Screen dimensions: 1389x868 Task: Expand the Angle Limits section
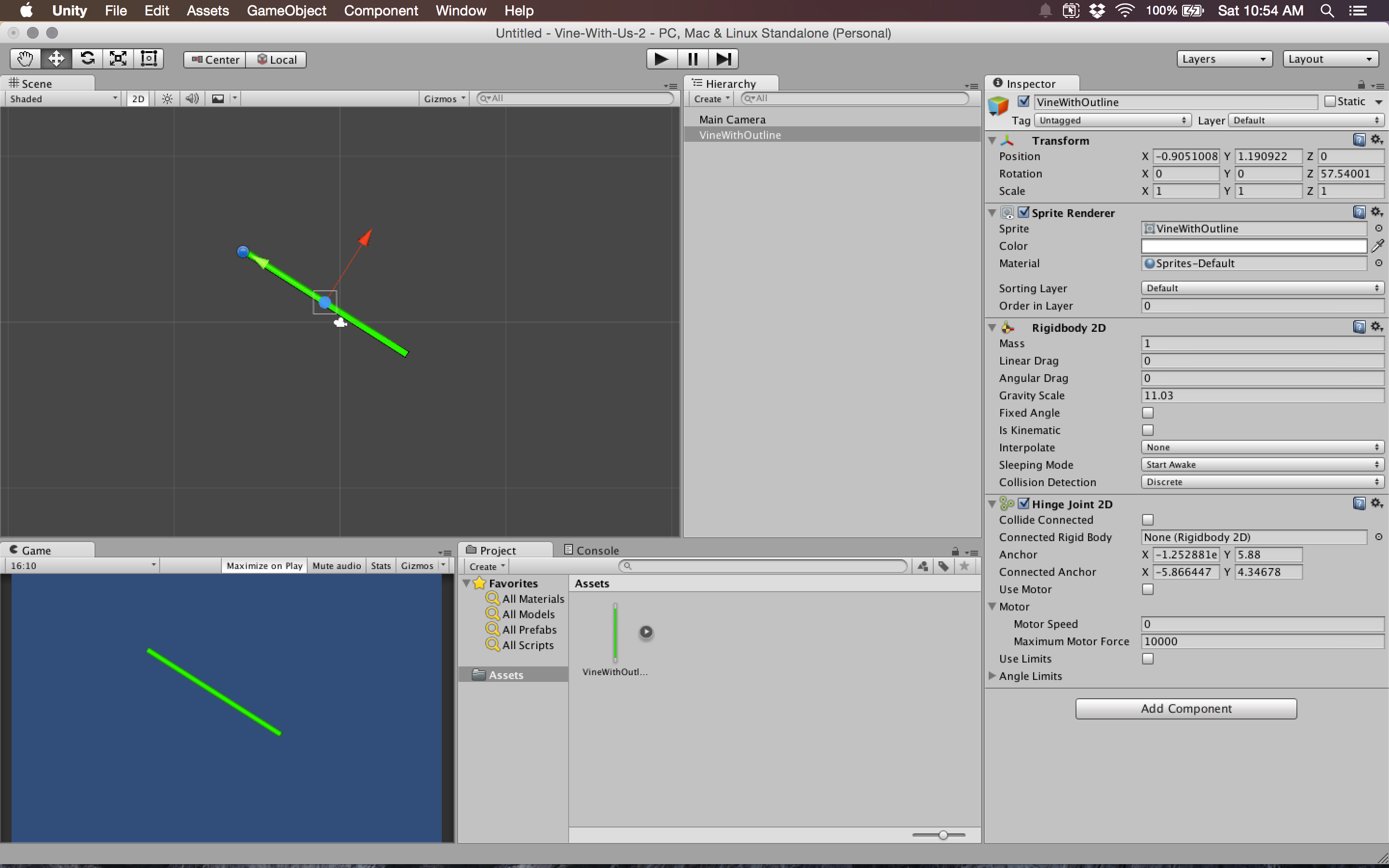click(x=993, y=676)
